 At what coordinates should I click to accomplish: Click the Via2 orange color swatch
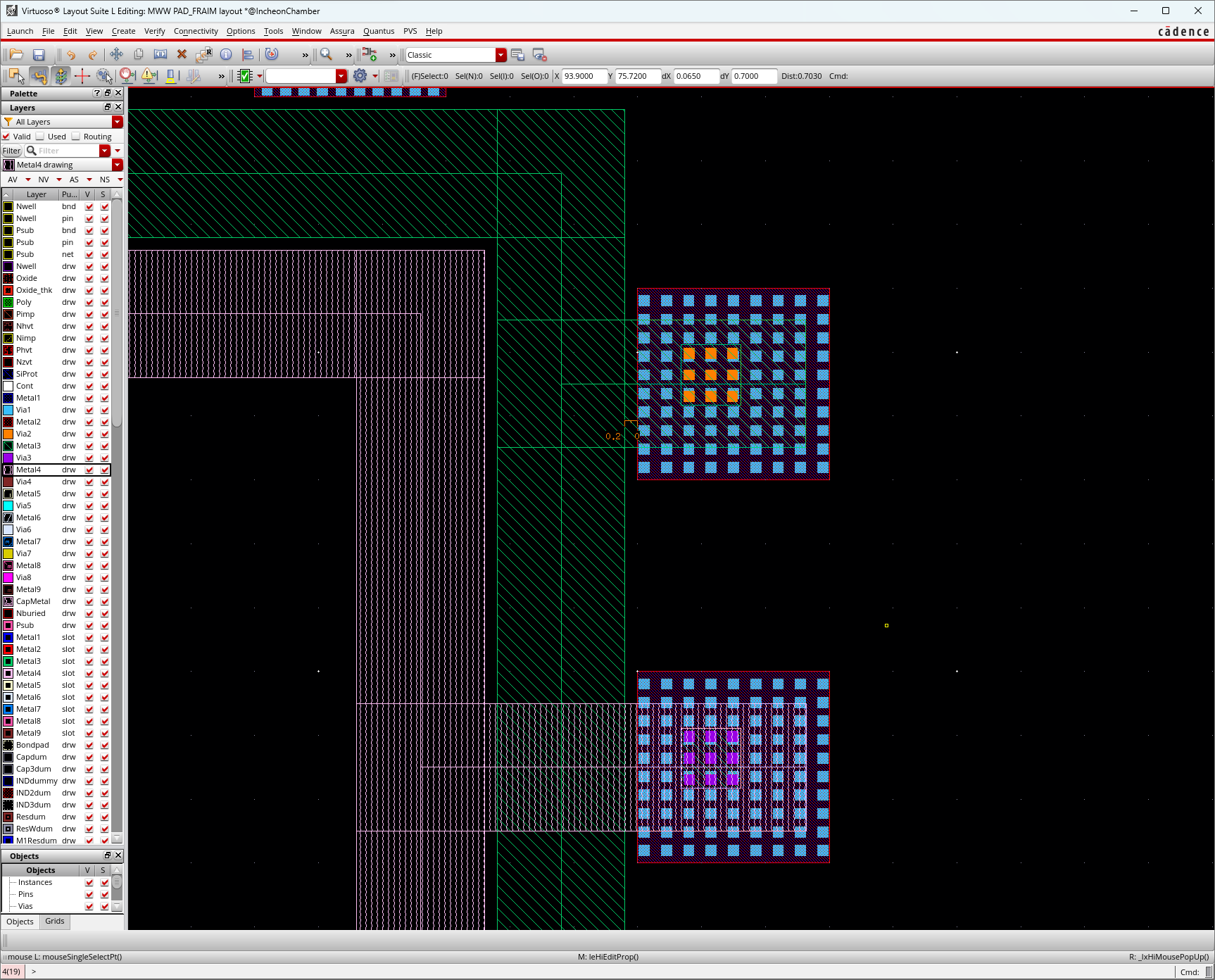[x=8, y=434]
